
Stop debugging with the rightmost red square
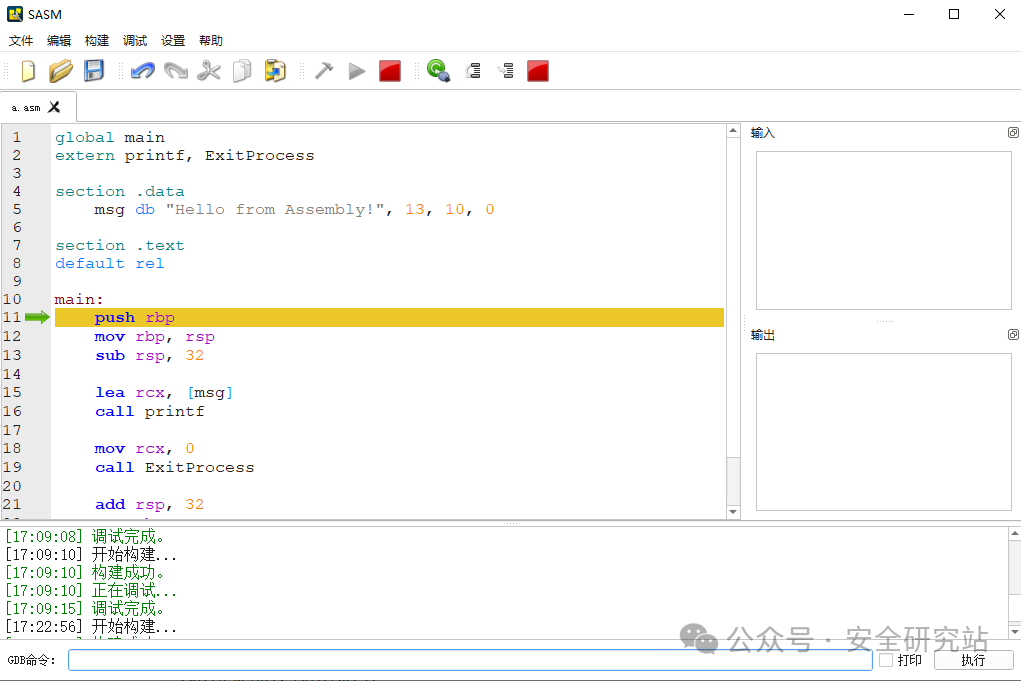click(538, 71)
